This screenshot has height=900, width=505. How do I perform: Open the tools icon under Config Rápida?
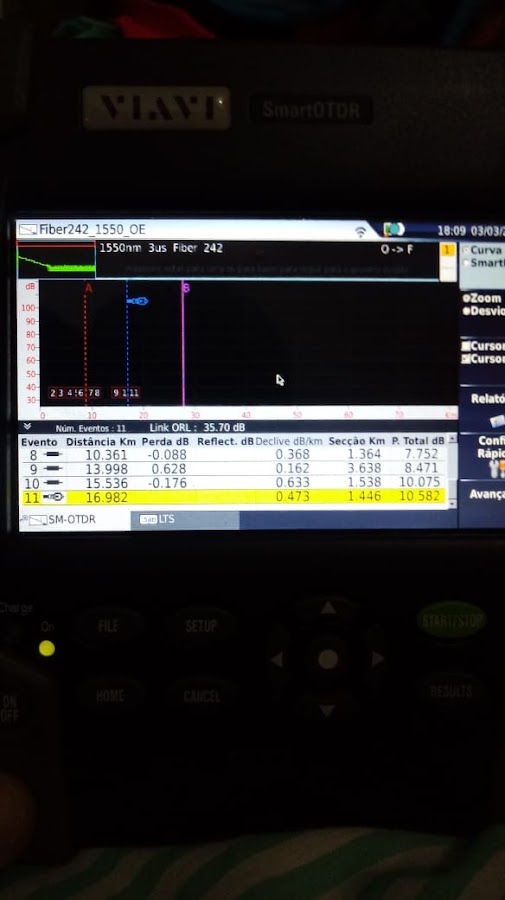[498, 470]
